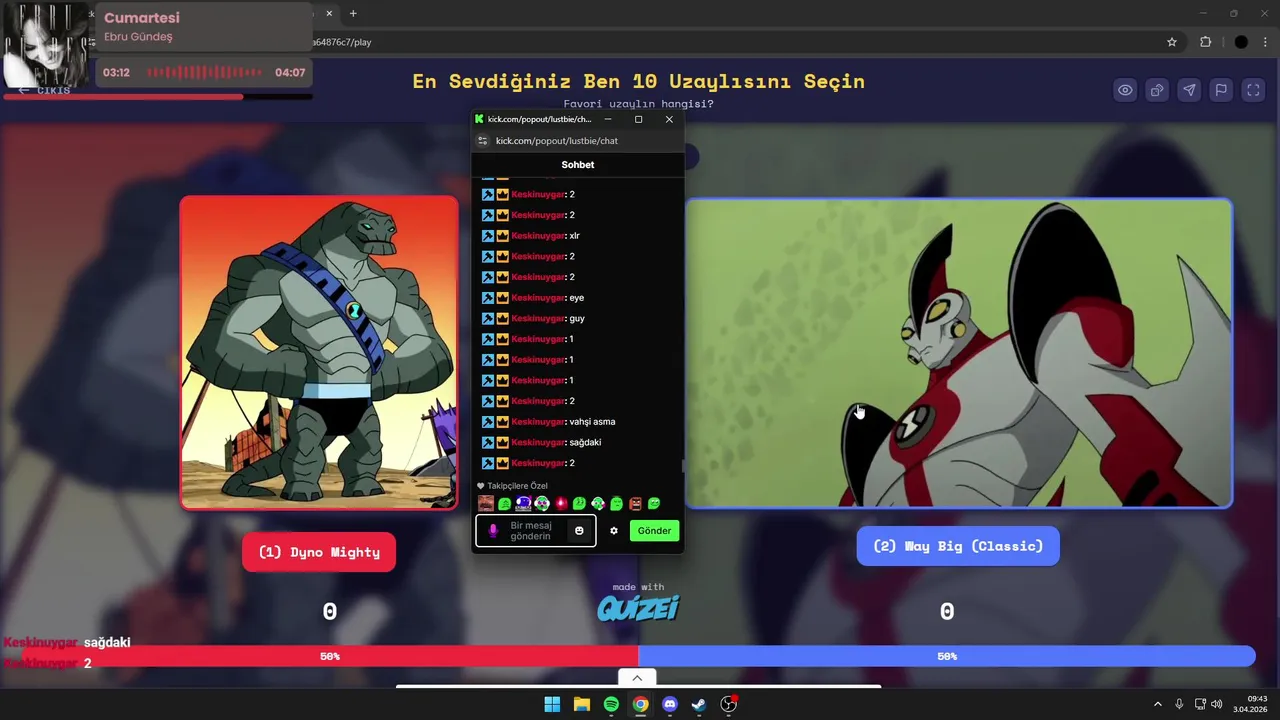Open Steam from the taskbar
The height and width of the screenshot is (720, 1280).
tap(699, 704)
